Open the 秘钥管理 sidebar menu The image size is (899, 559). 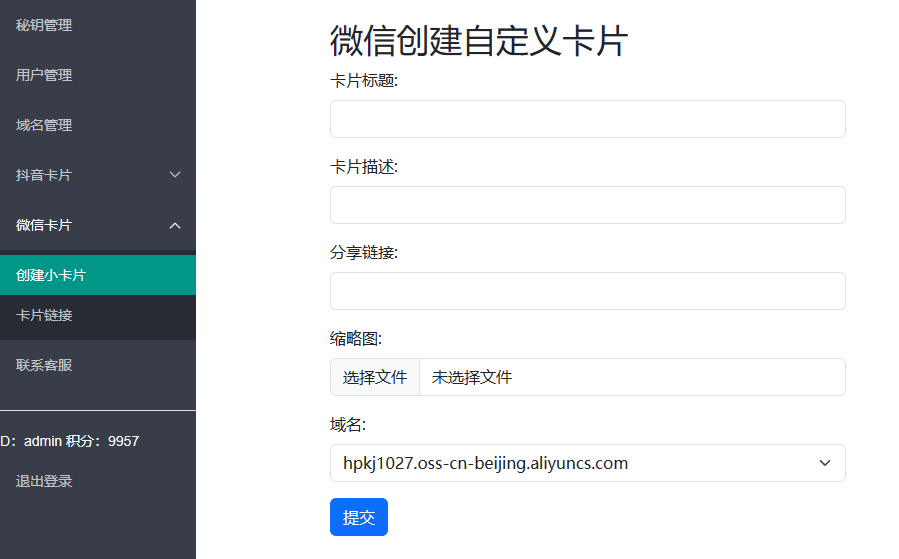point(44,25)
